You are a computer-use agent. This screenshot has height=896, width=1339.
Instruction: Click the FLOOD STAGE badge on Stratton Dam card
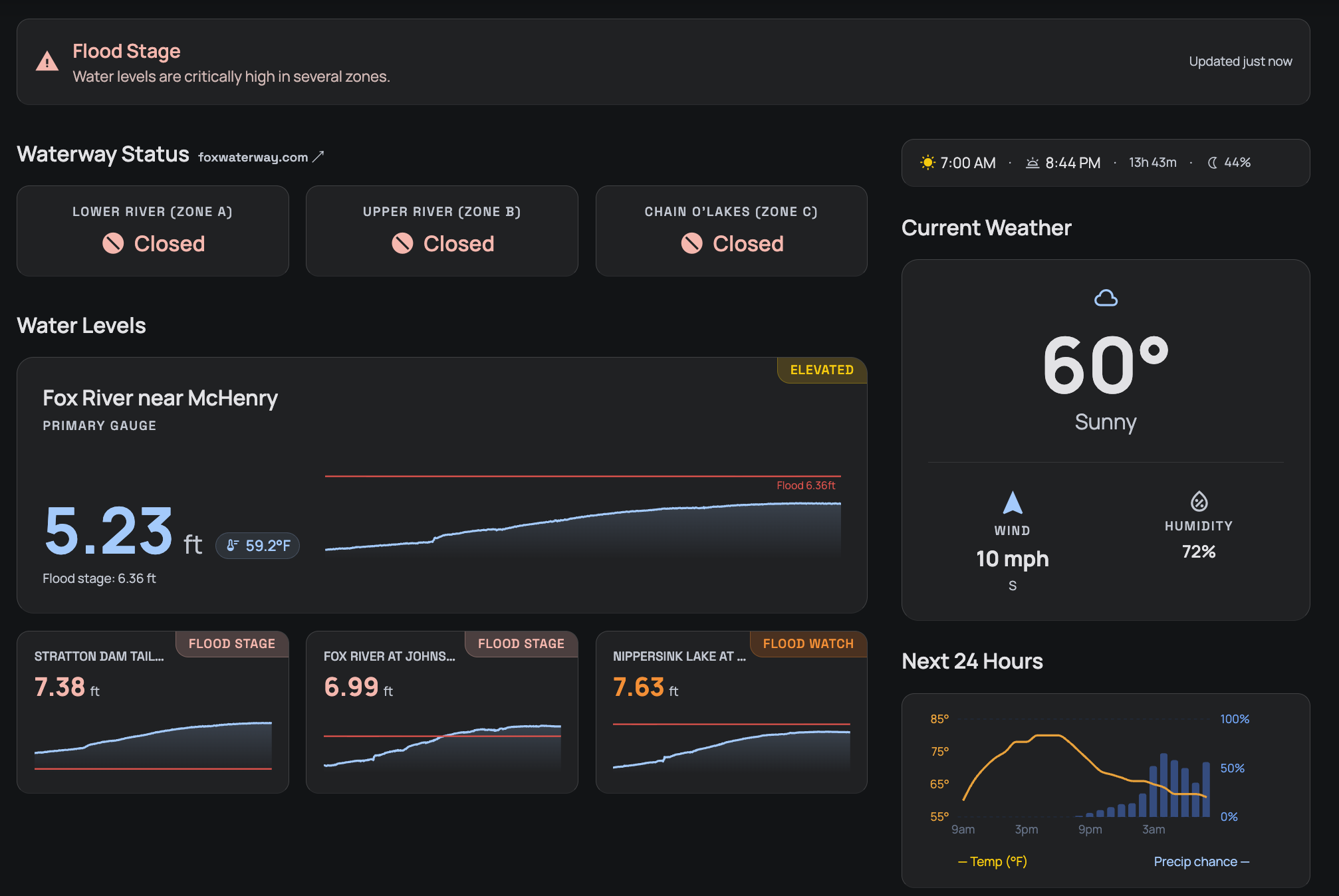pos(231,643)
